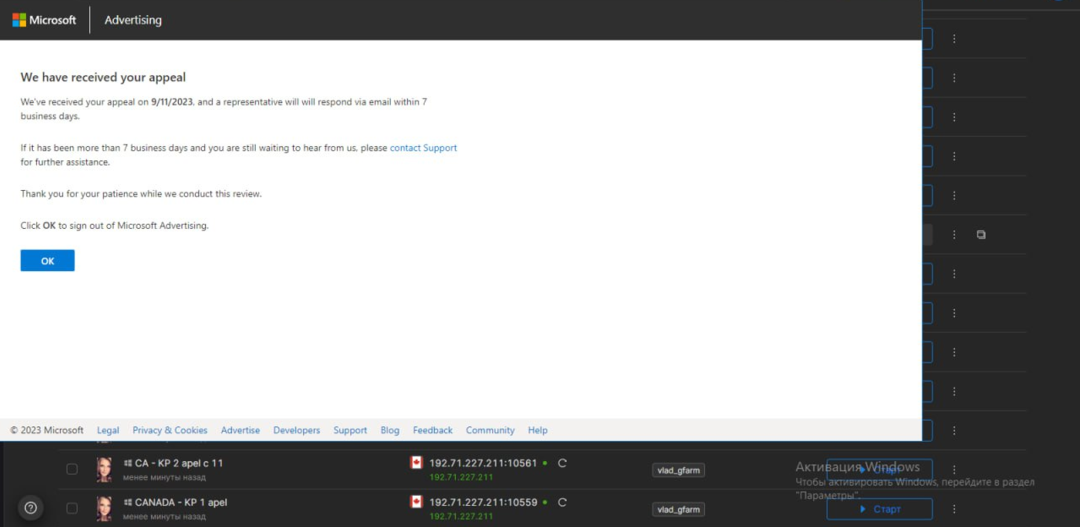Click the Canada flag next to proxy 192.71.227.211:10561
1080x527 pixels.
416,463
